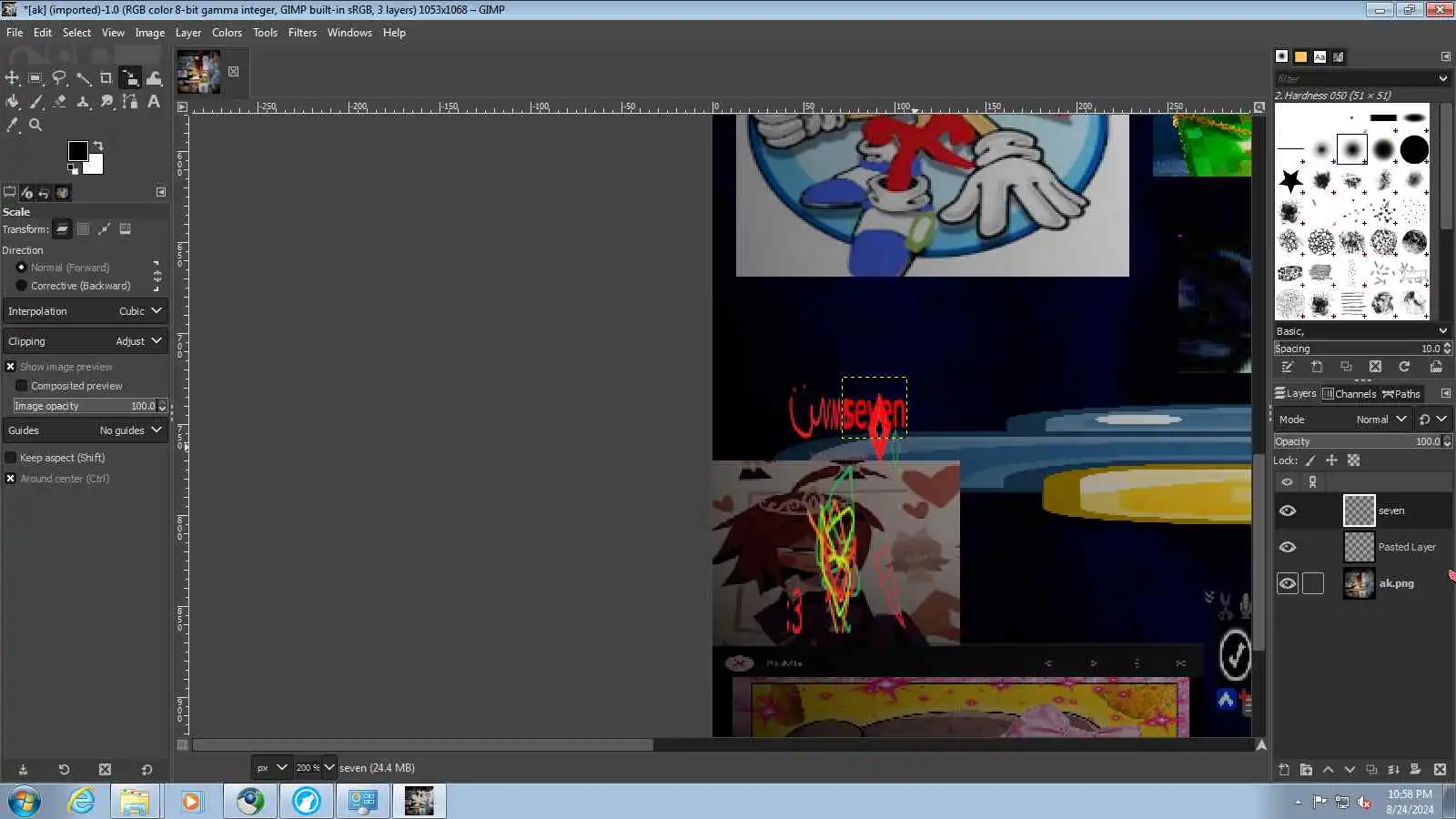1456x819 pixels.
Task: Open the brush filter tag dropdown
Action: click(x=1442, y=79)
